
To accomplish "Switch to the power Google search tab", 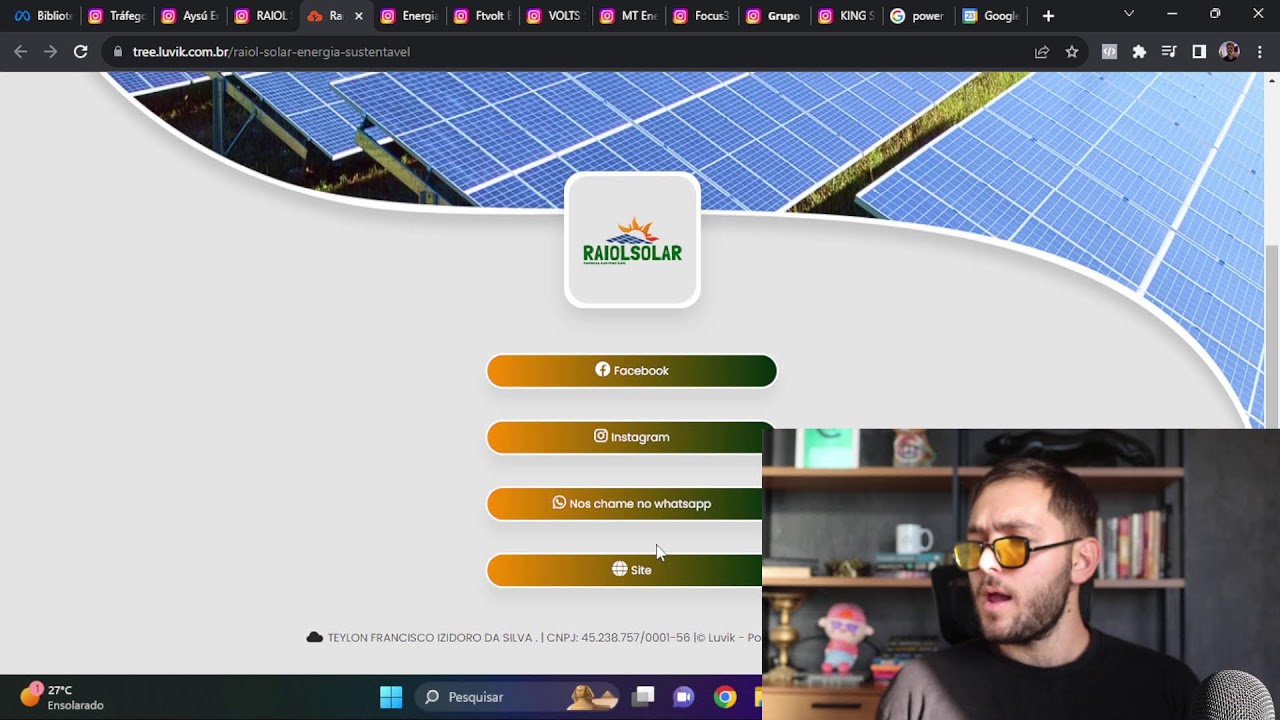I will point(920,16).
